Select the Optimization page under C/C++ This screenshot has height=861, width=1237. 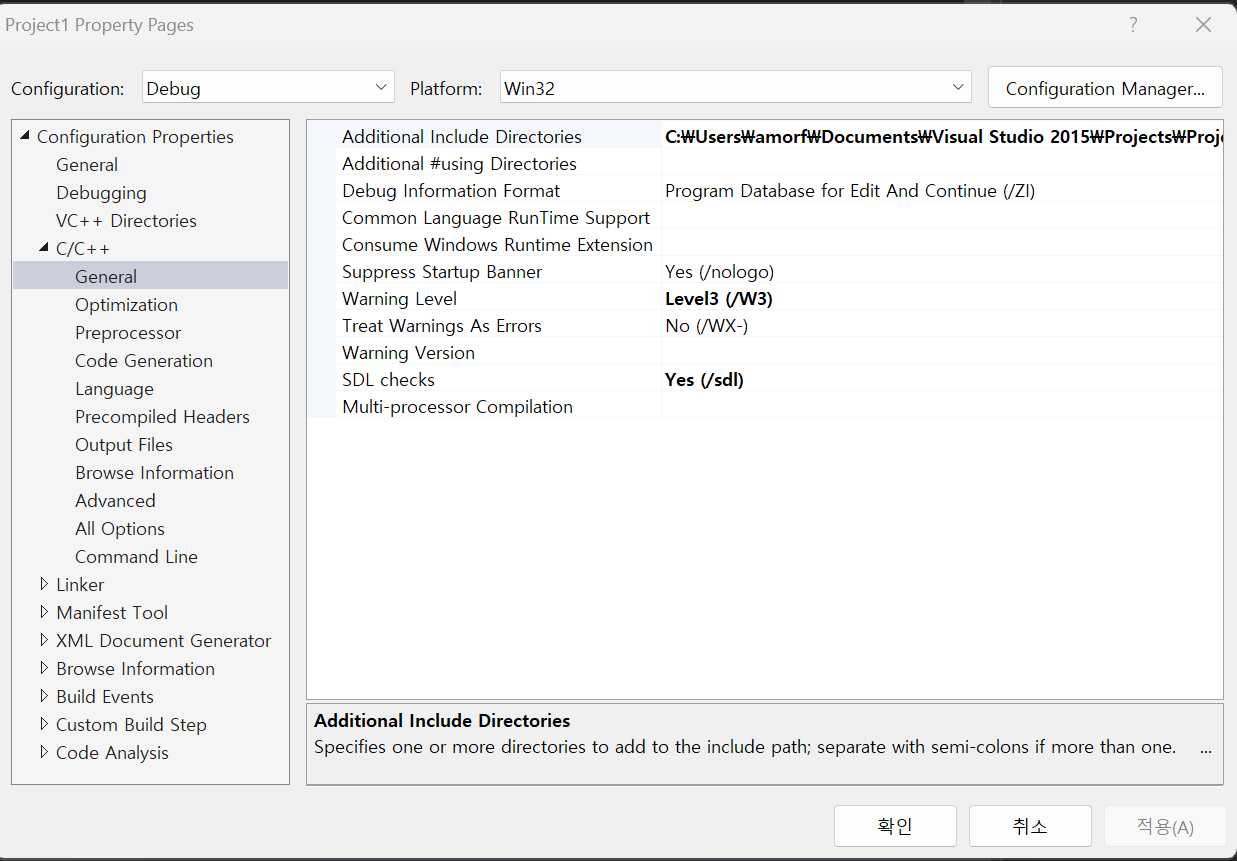(x=126, y=304)
